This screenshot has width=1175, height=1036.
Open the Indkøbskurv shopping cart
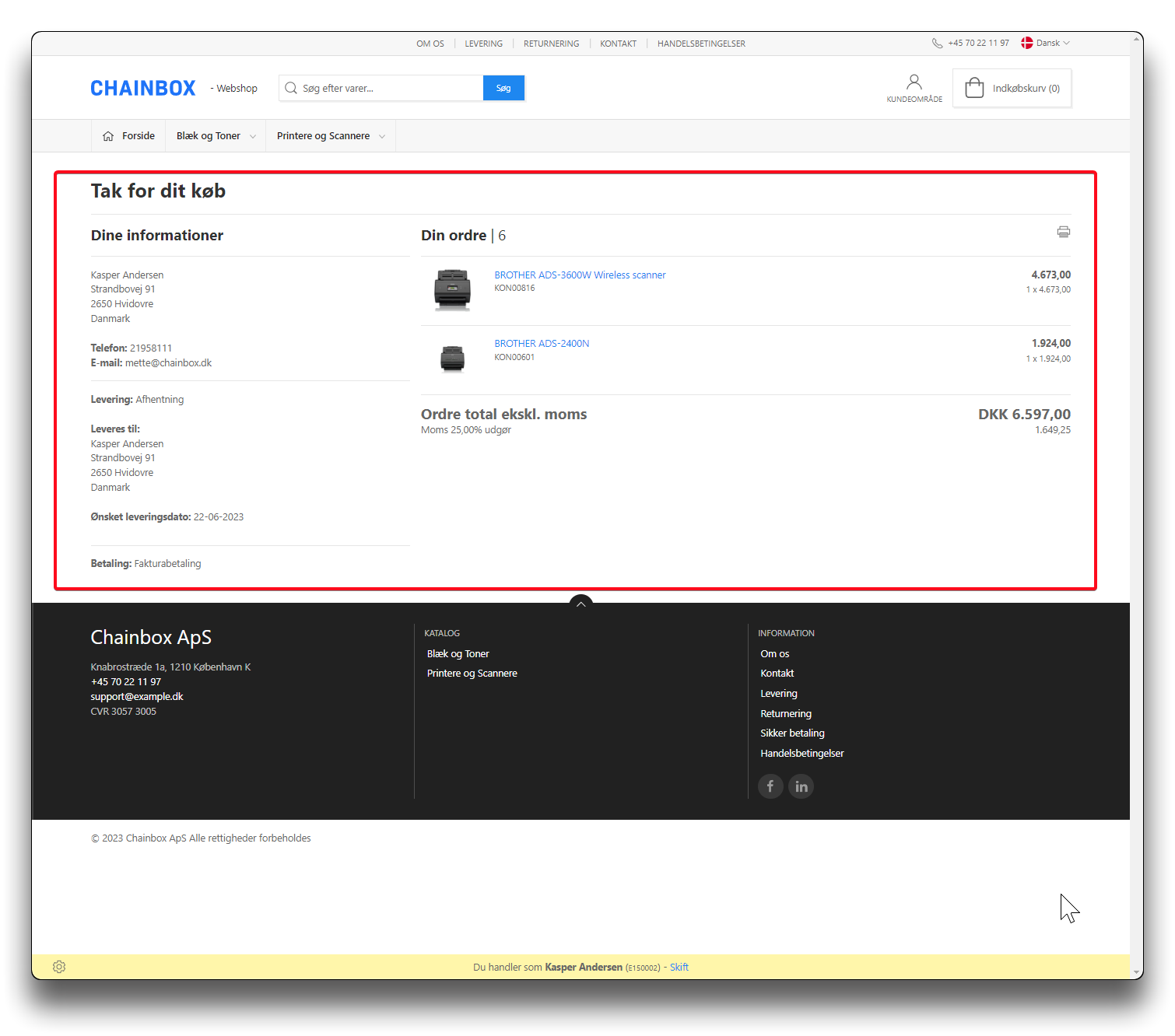[x=1012, y=88]
